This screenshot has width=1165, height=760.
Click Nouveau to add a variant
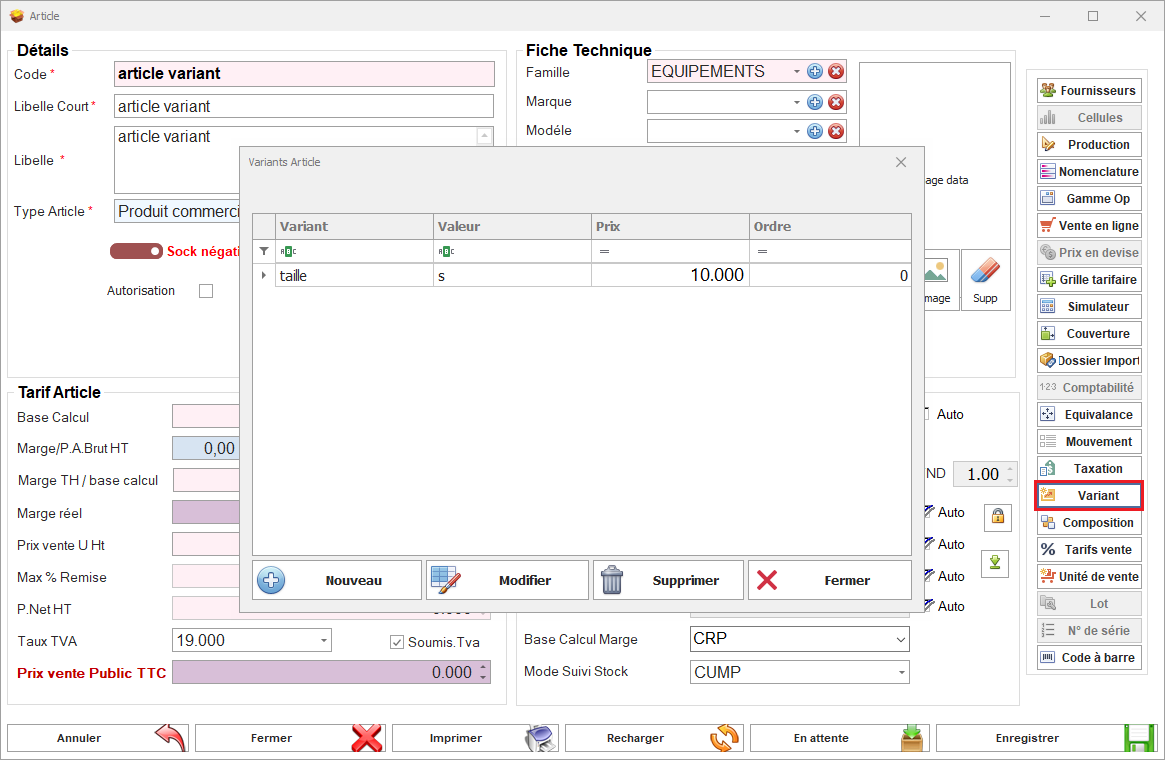tap(337, 580)
